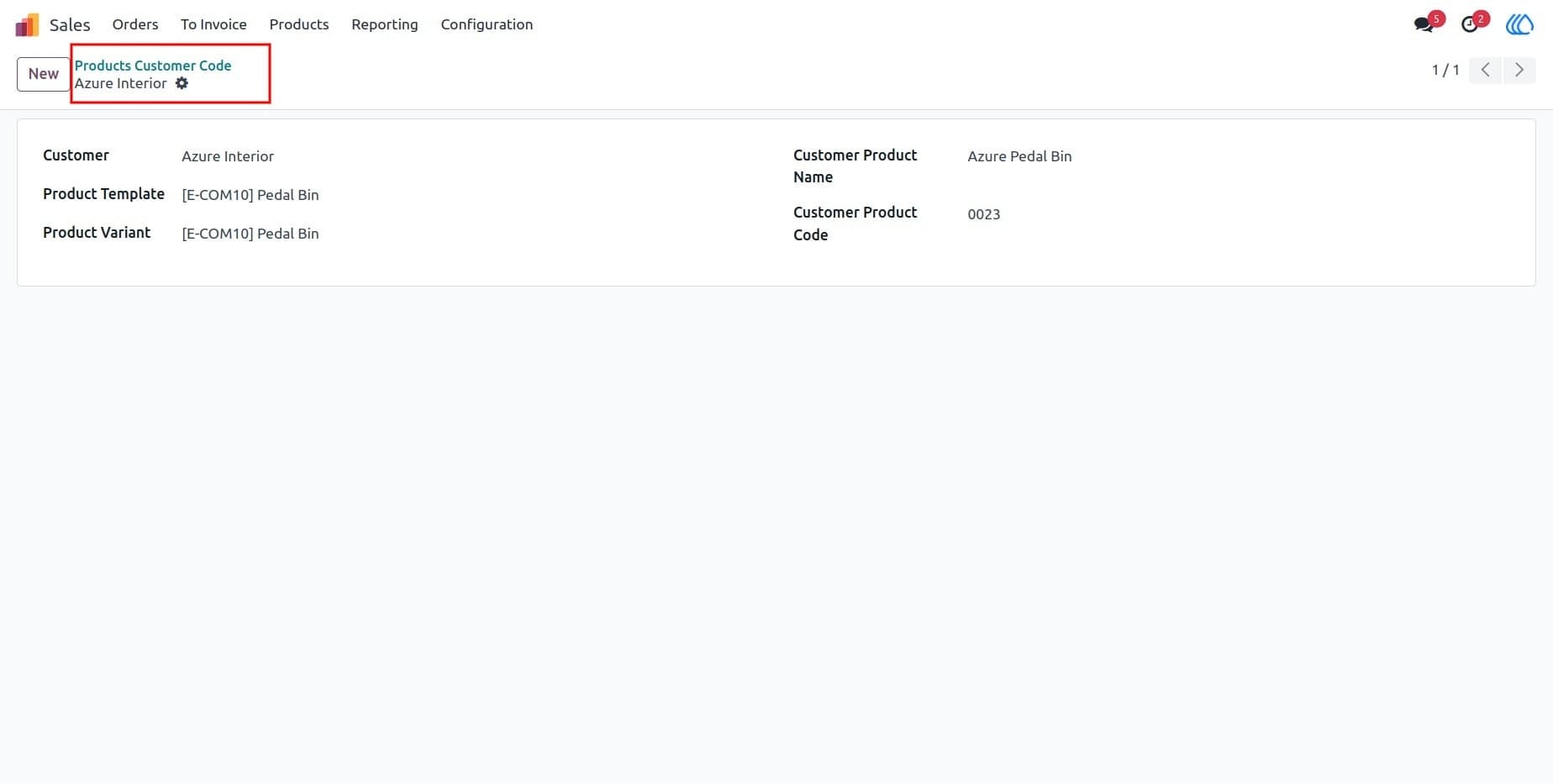Edit Customer Product Code 0023
This screenshot has width=1553, height=784.
tap(984, 214)
